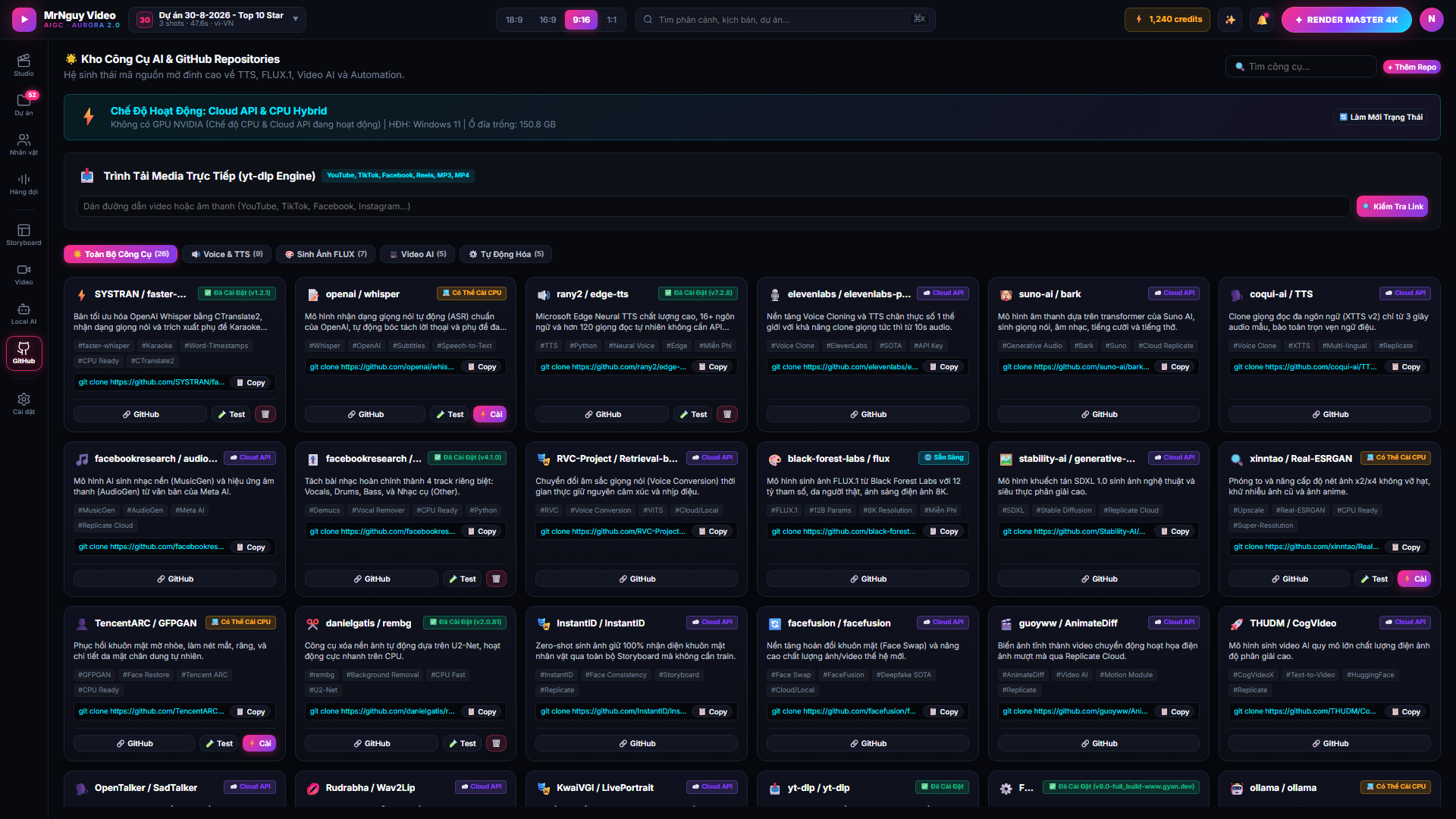The width and height of the screenshot is (1456, 819).
Task: Click Làm Mới Trạng Thái button
Action: [1380, 117]
